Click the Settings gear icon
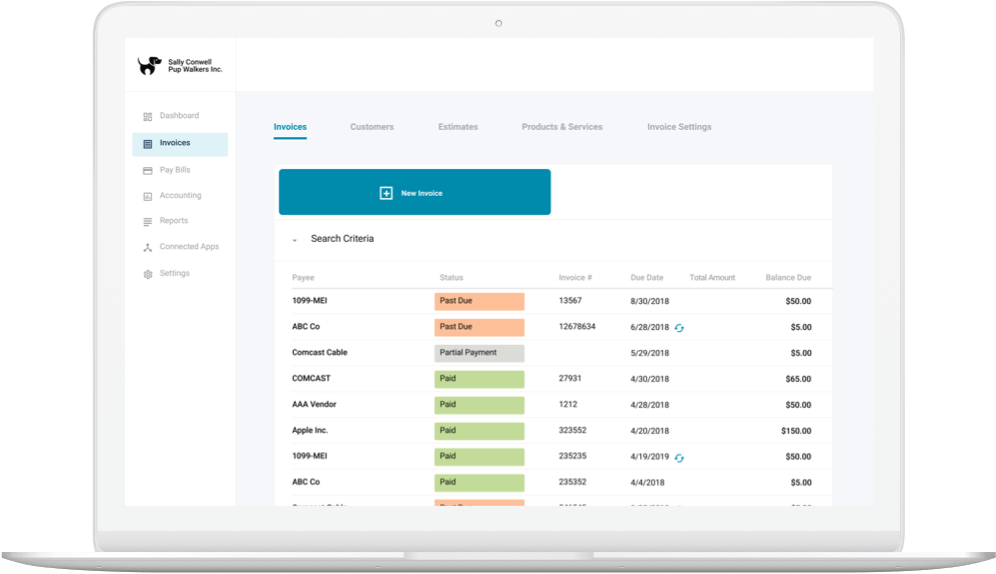The width and height of the screenshot is (996, 574). pyautogui.click(x=148, y=274)
